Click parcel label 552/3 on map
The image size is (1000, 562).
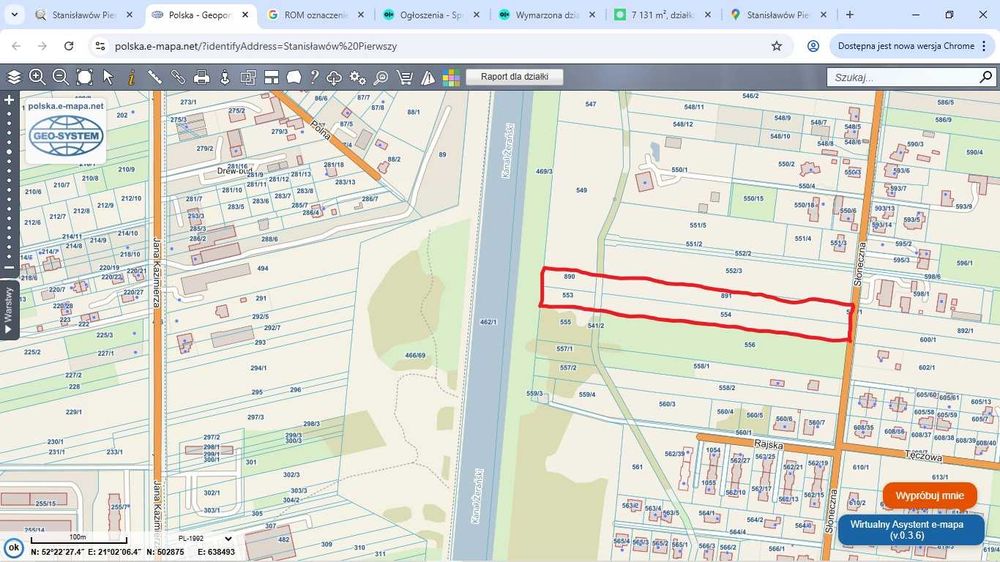click(x=733, y=270)
